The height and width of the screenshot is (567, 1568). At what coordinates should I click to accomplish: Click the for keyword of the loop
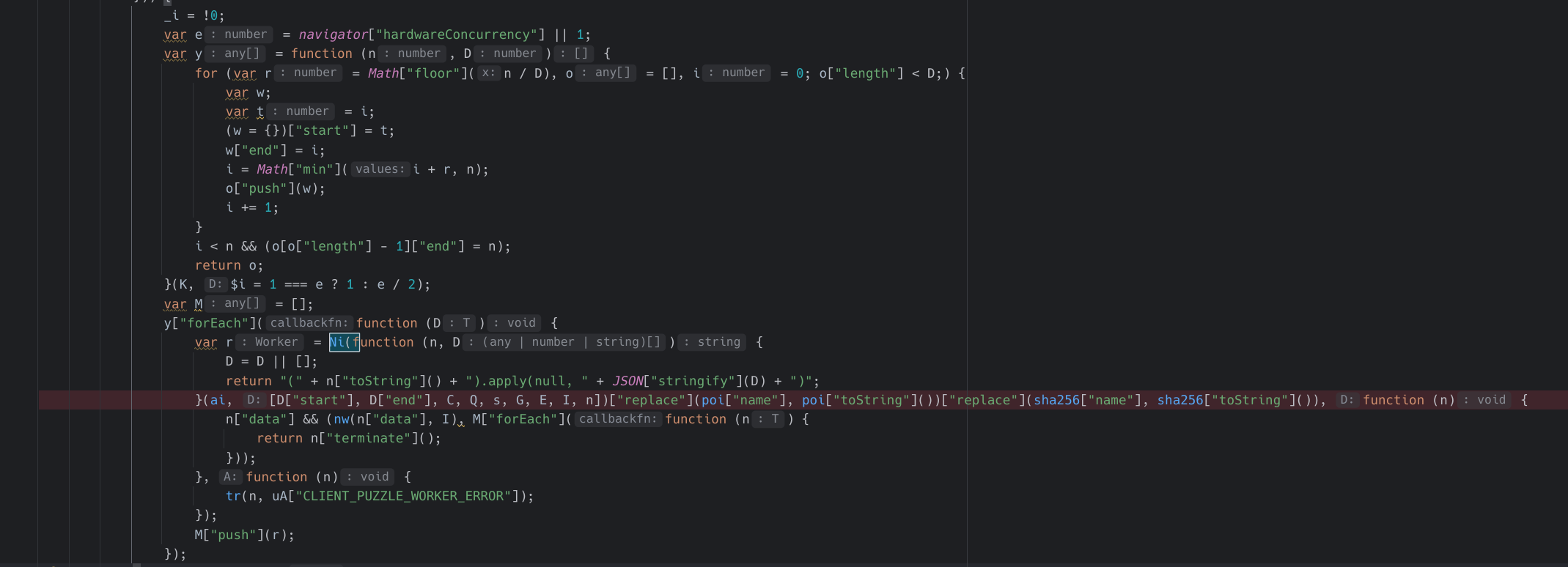pyautogui.click(x=206, y=73)
